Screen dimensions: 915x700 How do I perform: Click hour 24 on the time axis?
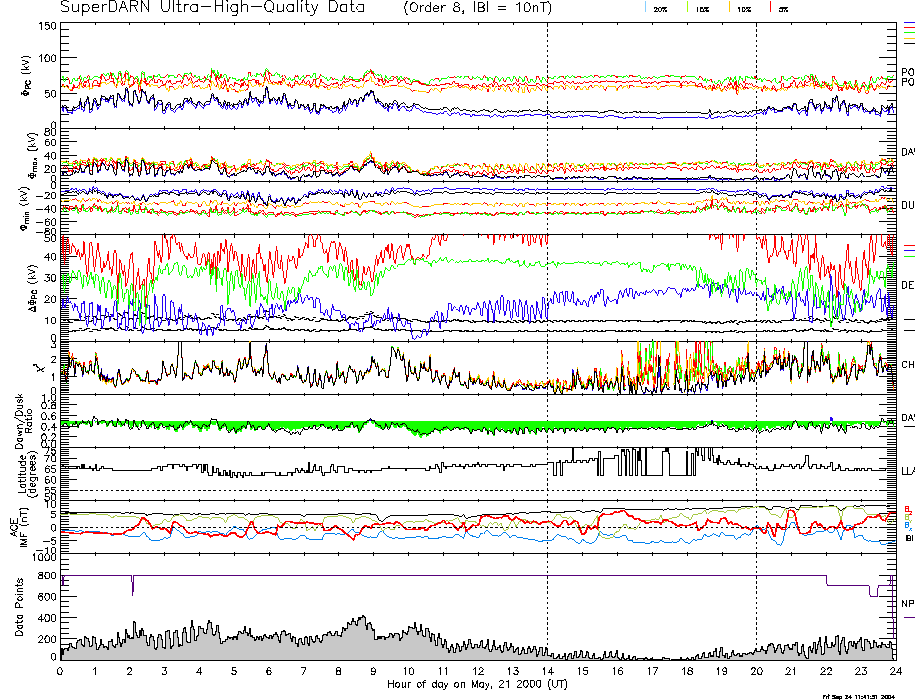[x=895, y=671]
